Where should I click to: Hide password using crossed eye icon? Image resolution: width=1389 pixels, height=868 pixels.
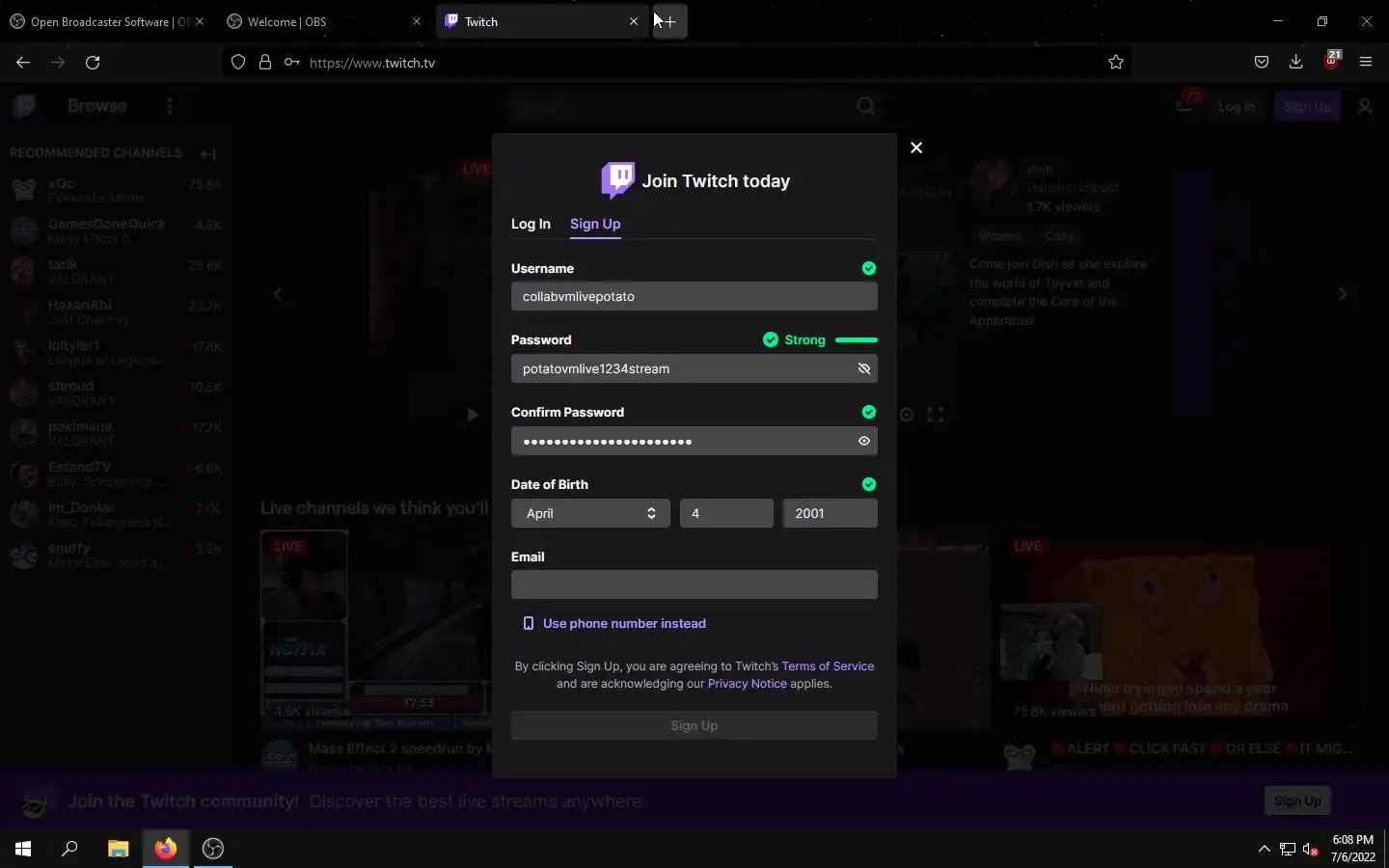[864, 368]
